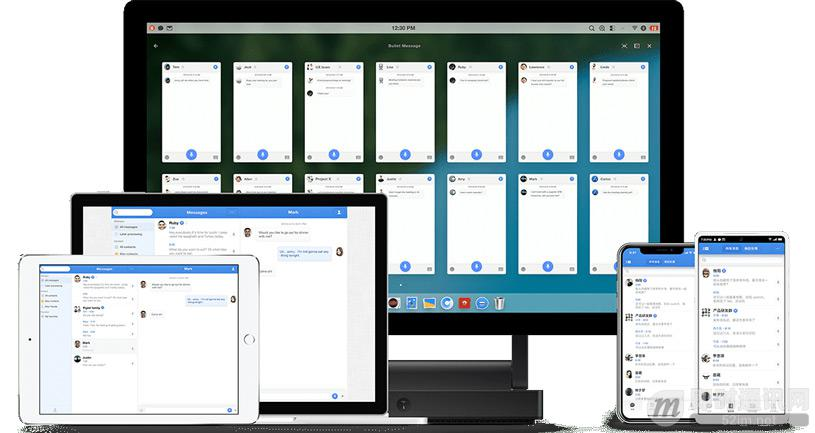Click the contact profile icon on laptop header

339,212
